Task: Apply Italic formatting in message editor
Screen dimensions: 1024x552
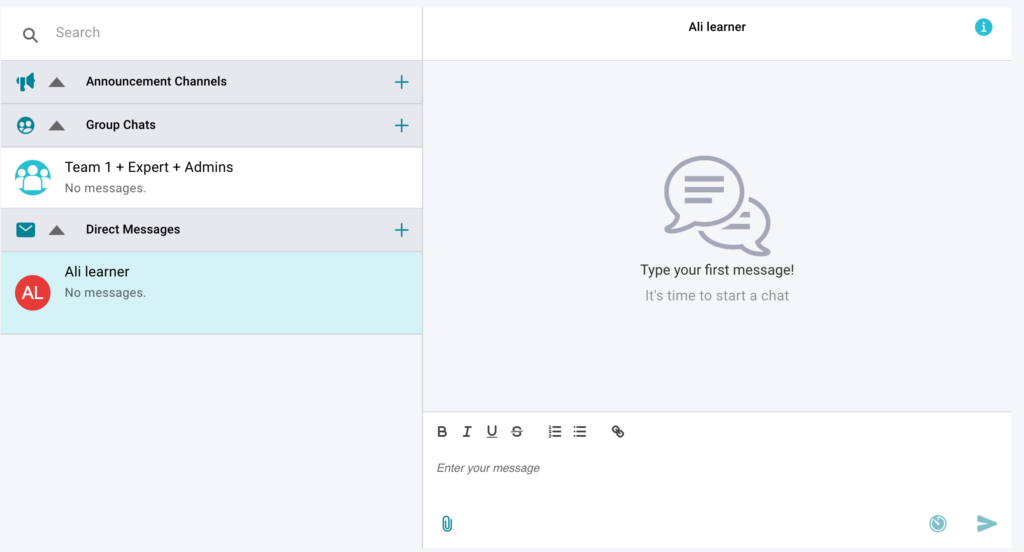Action: tap(467, 432)
